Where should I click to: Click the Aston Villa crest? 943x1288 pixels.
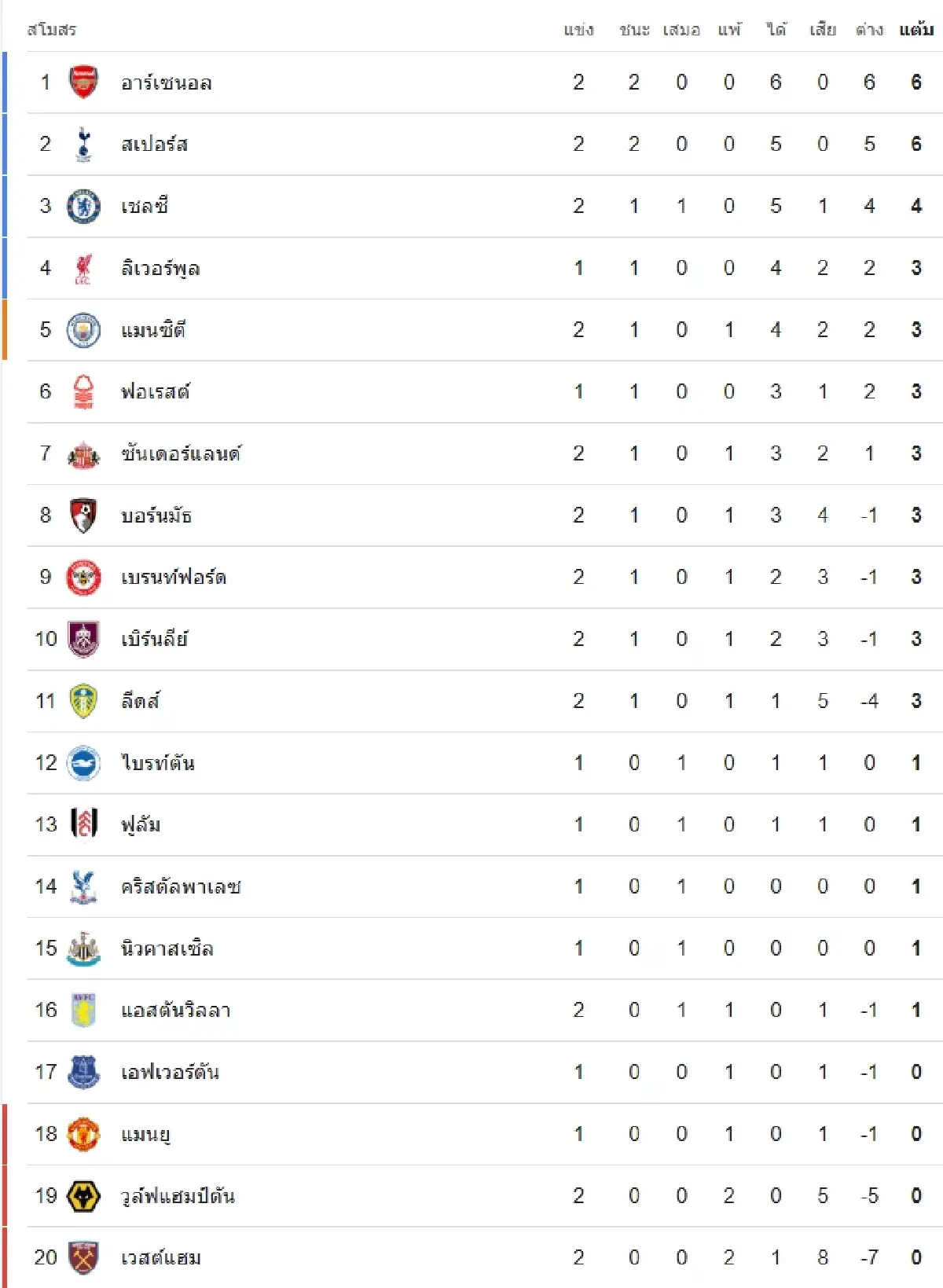coord(83,1011)
